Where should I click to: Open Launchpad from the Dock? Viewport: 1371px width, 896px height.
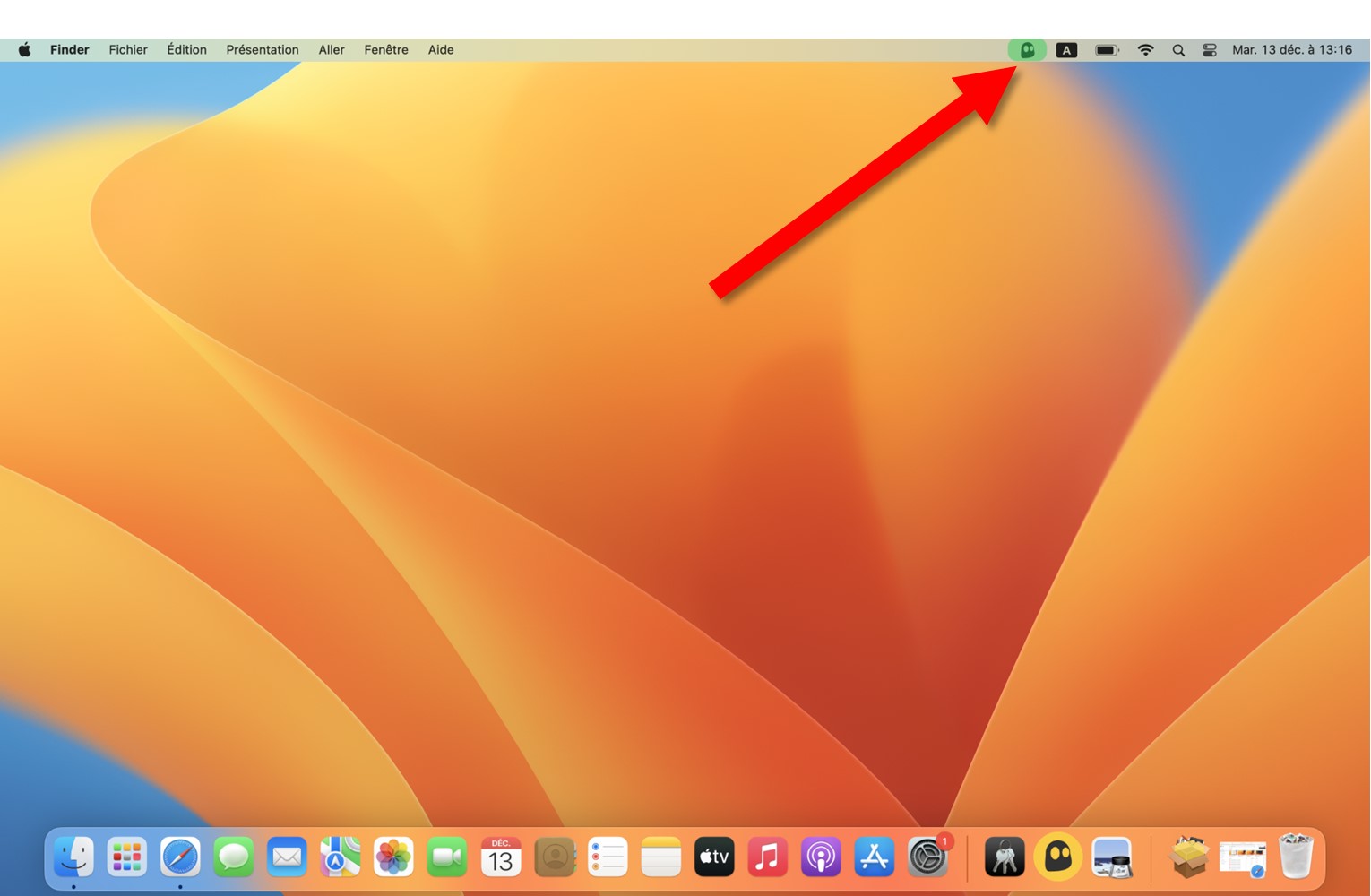(127, 857)
